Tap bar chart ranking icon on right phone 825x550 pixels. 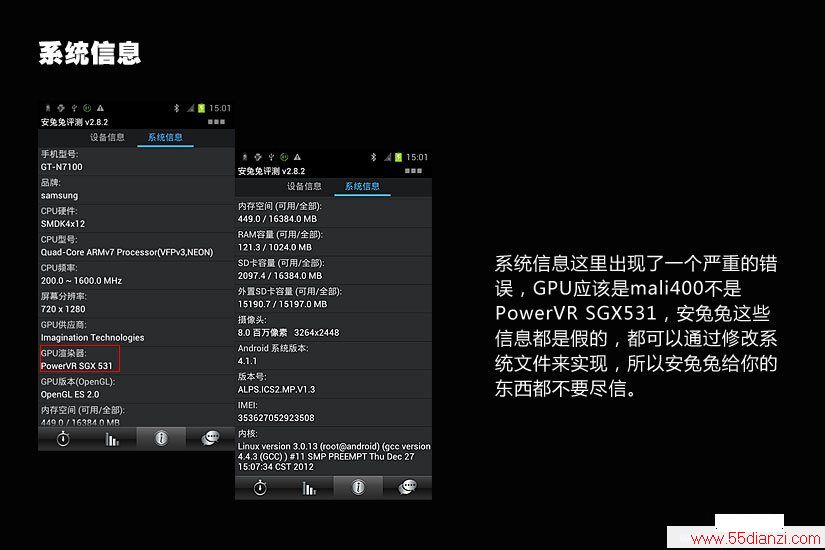click(309, 488)
